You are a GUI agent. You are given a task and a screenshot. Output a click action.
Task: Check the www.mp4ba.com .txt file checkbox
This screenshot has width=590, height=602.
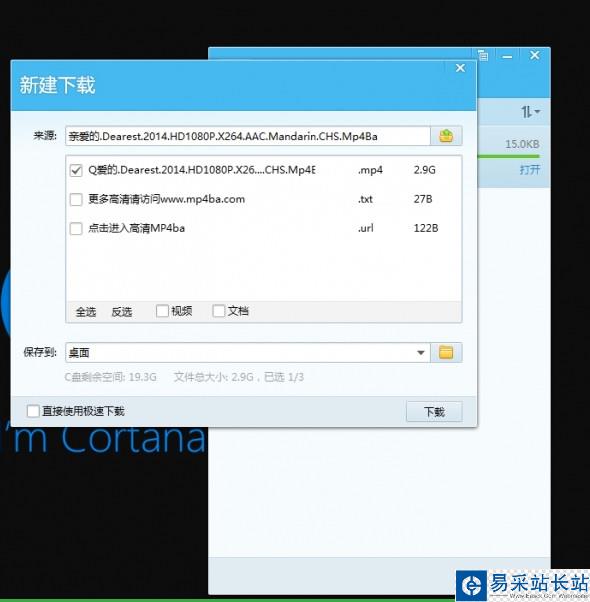(76, 199)
